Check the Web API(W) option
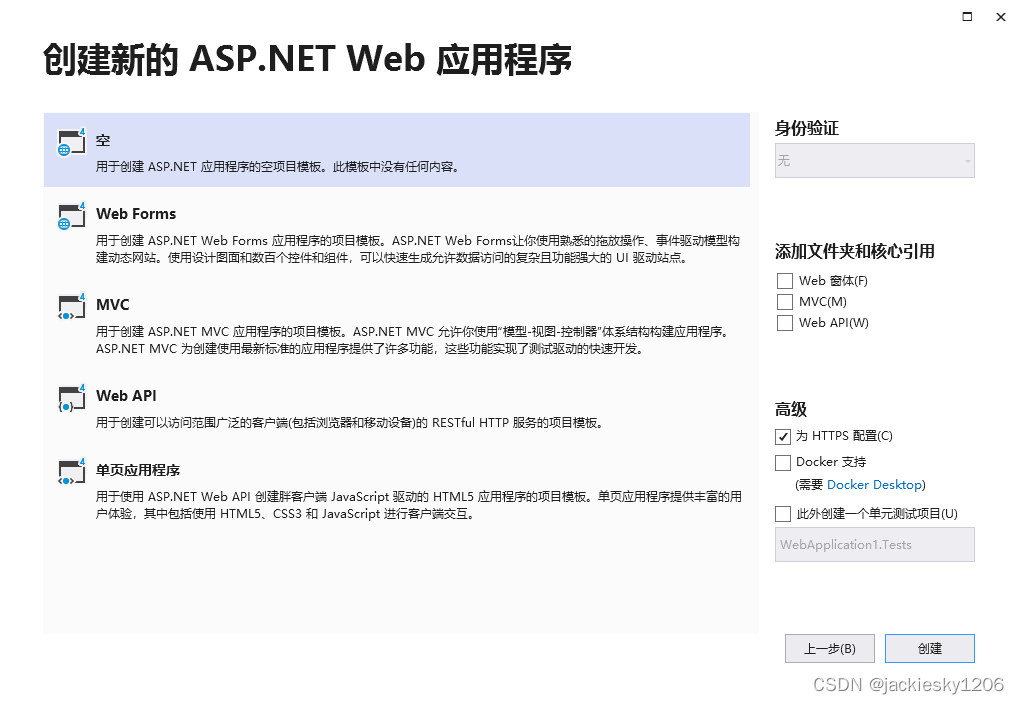 (x=784, y=322)
